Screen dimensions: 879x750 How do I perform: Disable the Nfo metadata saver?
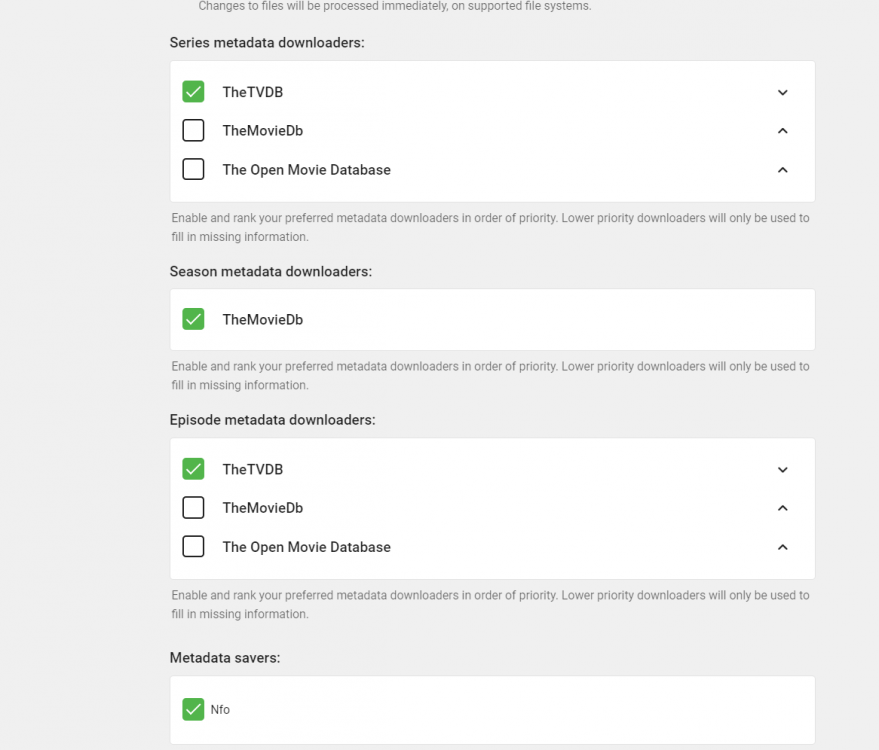193,709
